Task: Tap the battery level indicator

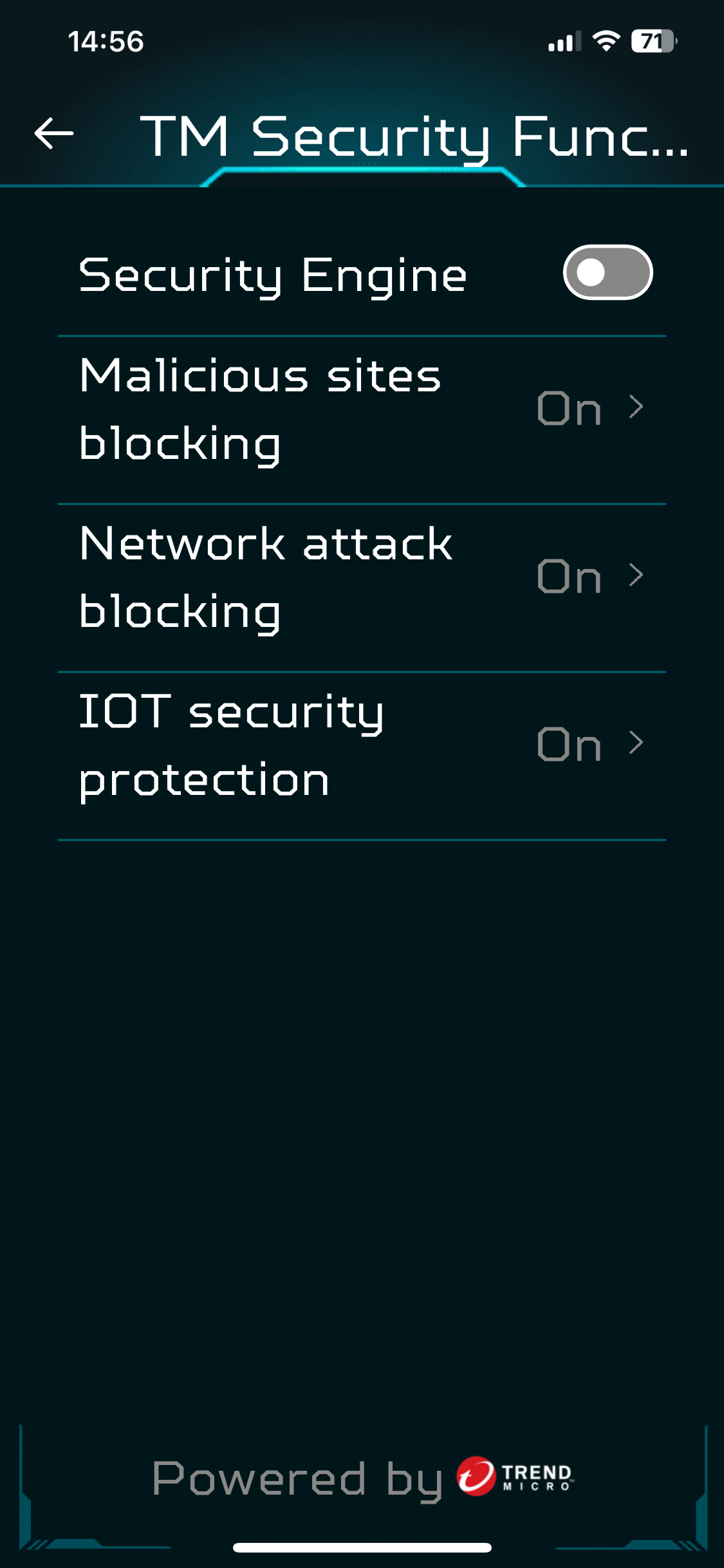Action: [653, 41]
